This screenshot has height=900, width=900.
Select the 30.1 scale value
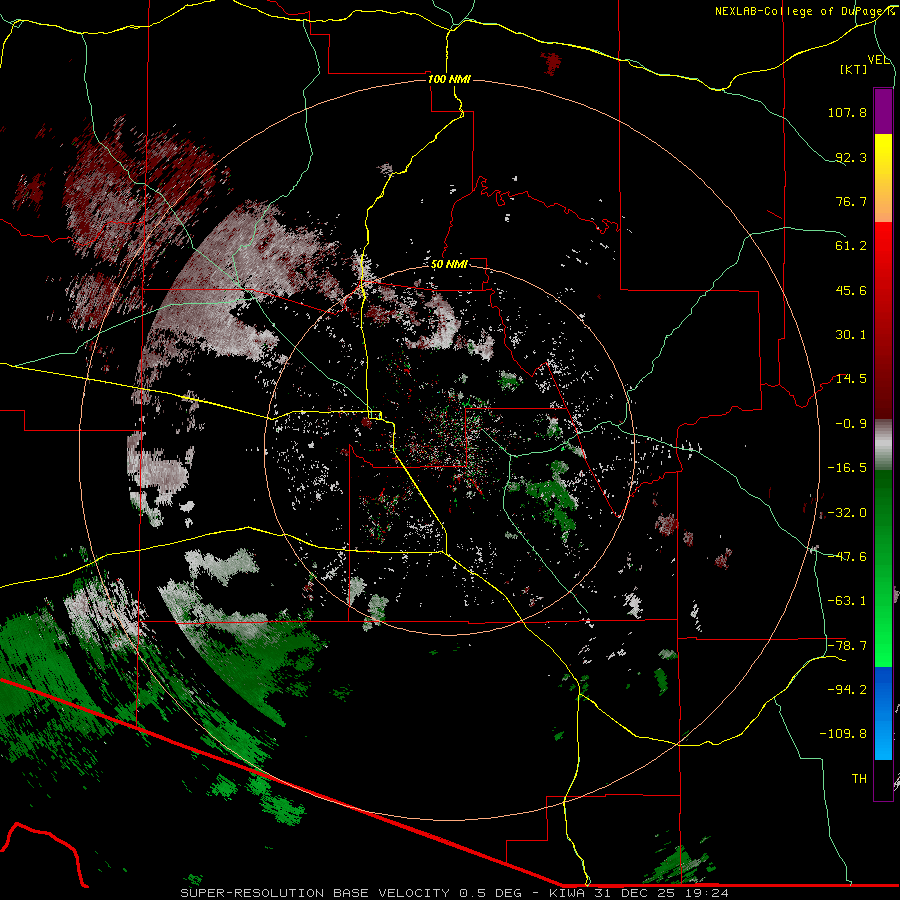pos(851,335)
